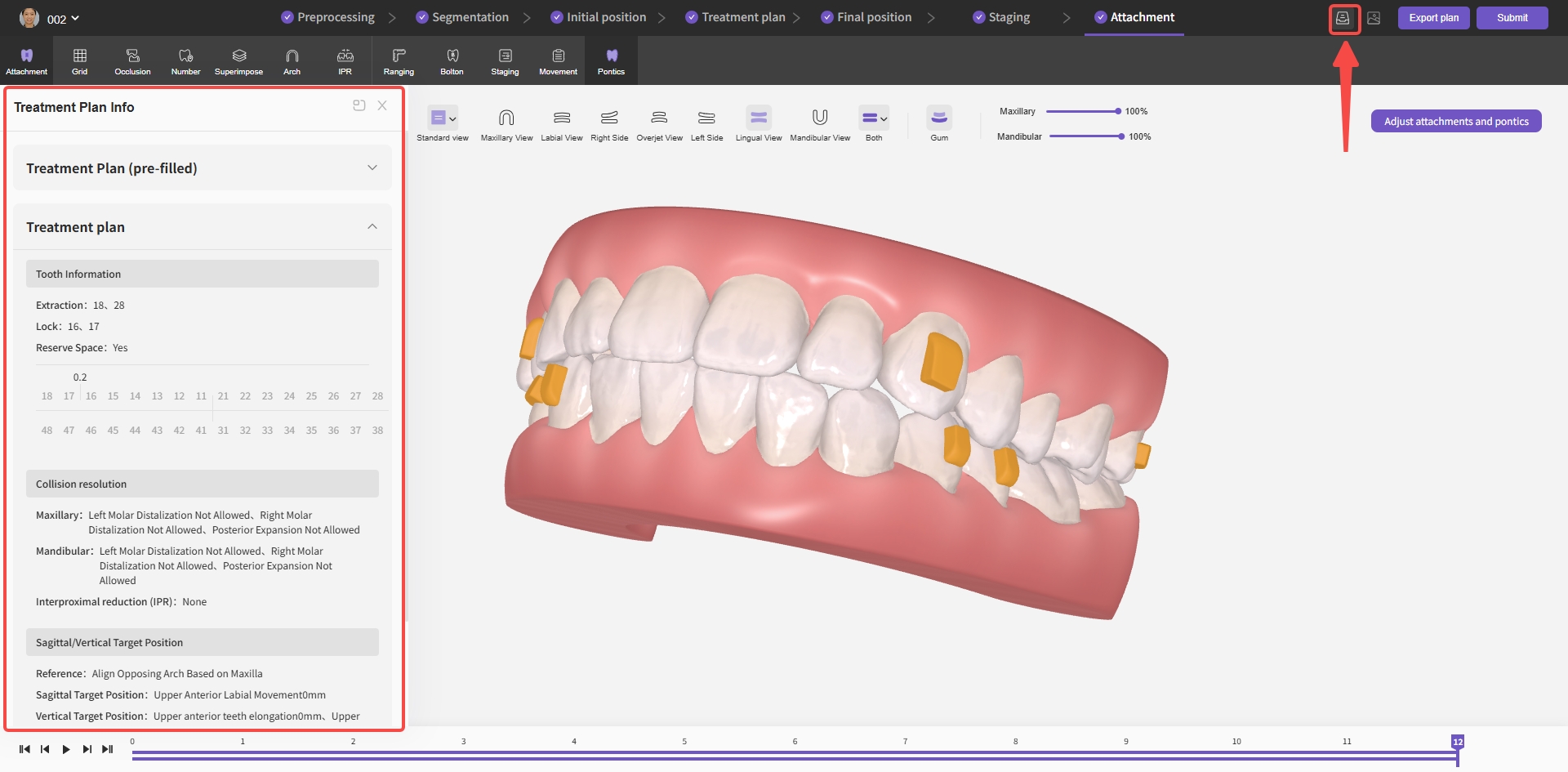Click the orange attachment on upper canine
The height and width of the screenshot is (772, 1568).
coord(940,362)
